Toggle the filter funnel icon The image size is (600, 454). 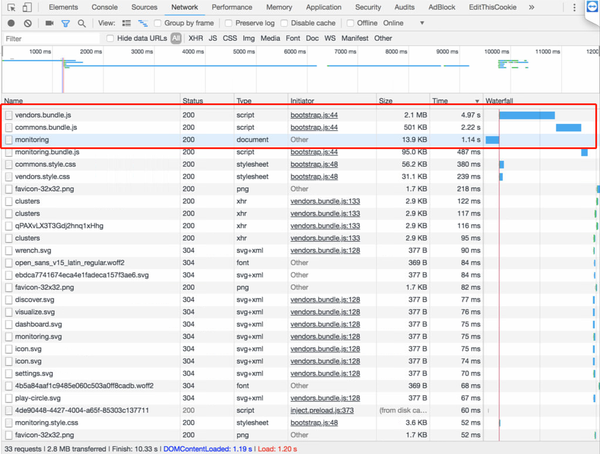(64, 22)
